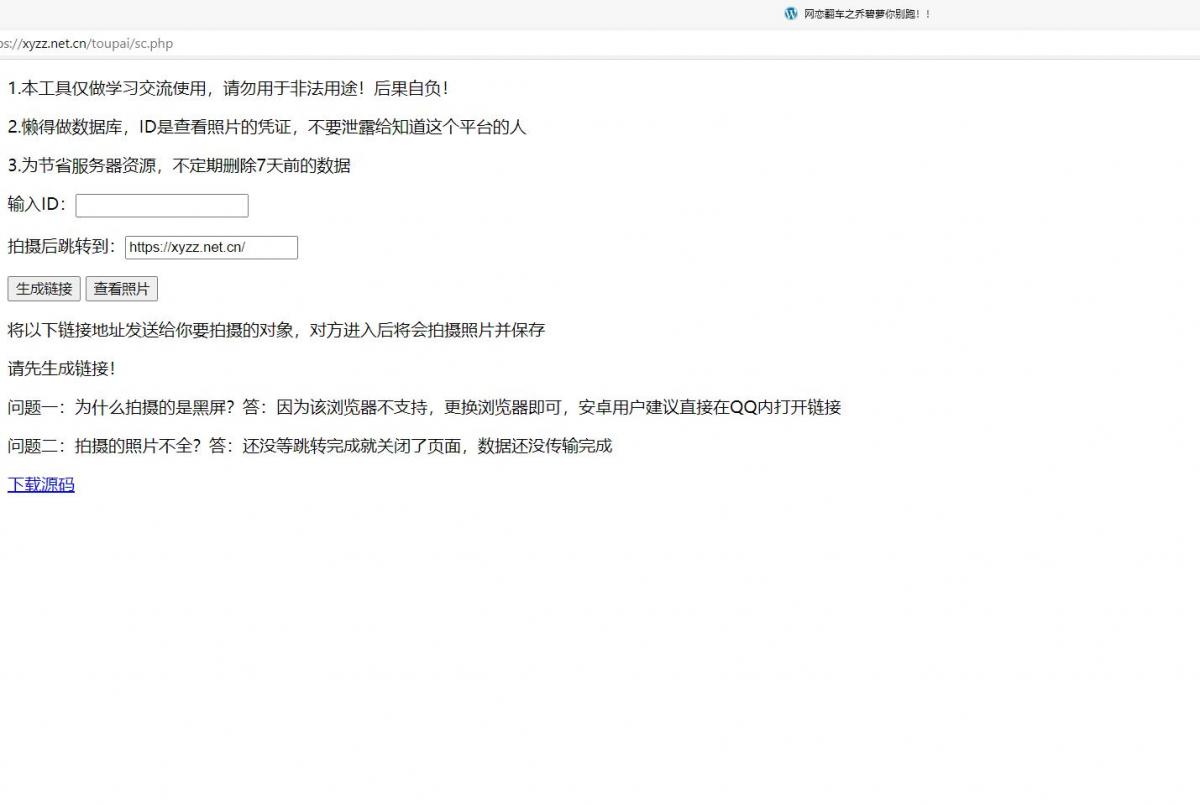The height and width of the screenshot is (805, 1200).
Task: Click the 问题一 black screen FAQ line
Action: click(424, 407)
